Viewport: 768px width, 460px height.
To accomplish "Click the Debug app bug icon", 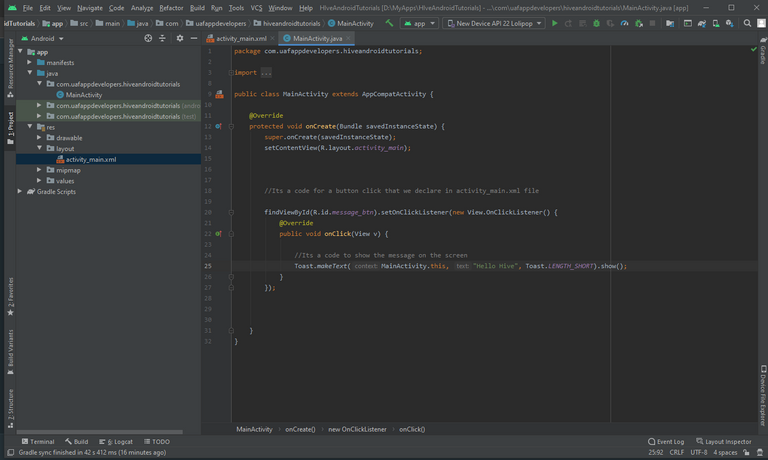I will (597, 22).
